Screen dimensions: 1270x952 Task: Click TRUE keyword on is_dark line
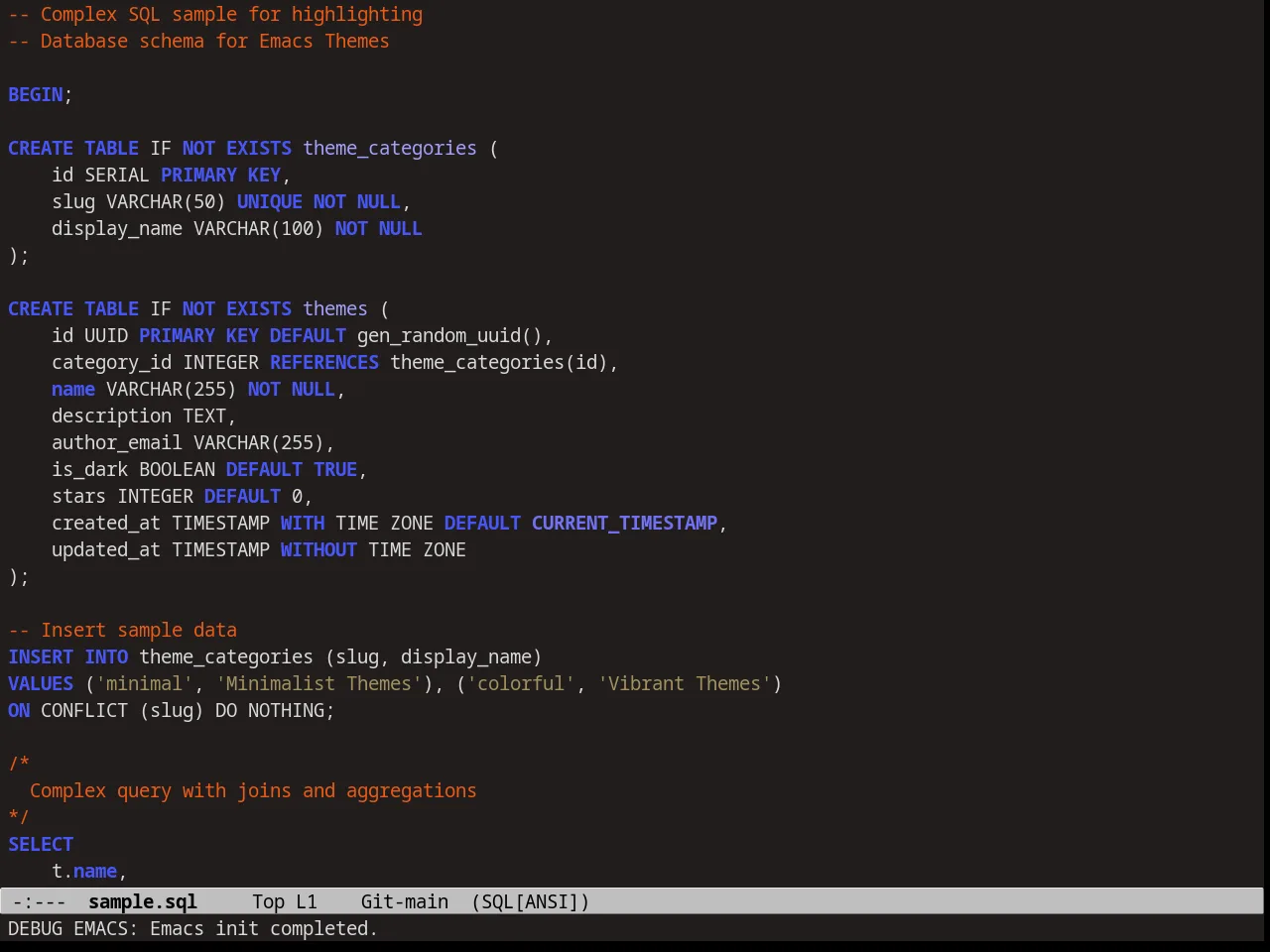(335, 469)
